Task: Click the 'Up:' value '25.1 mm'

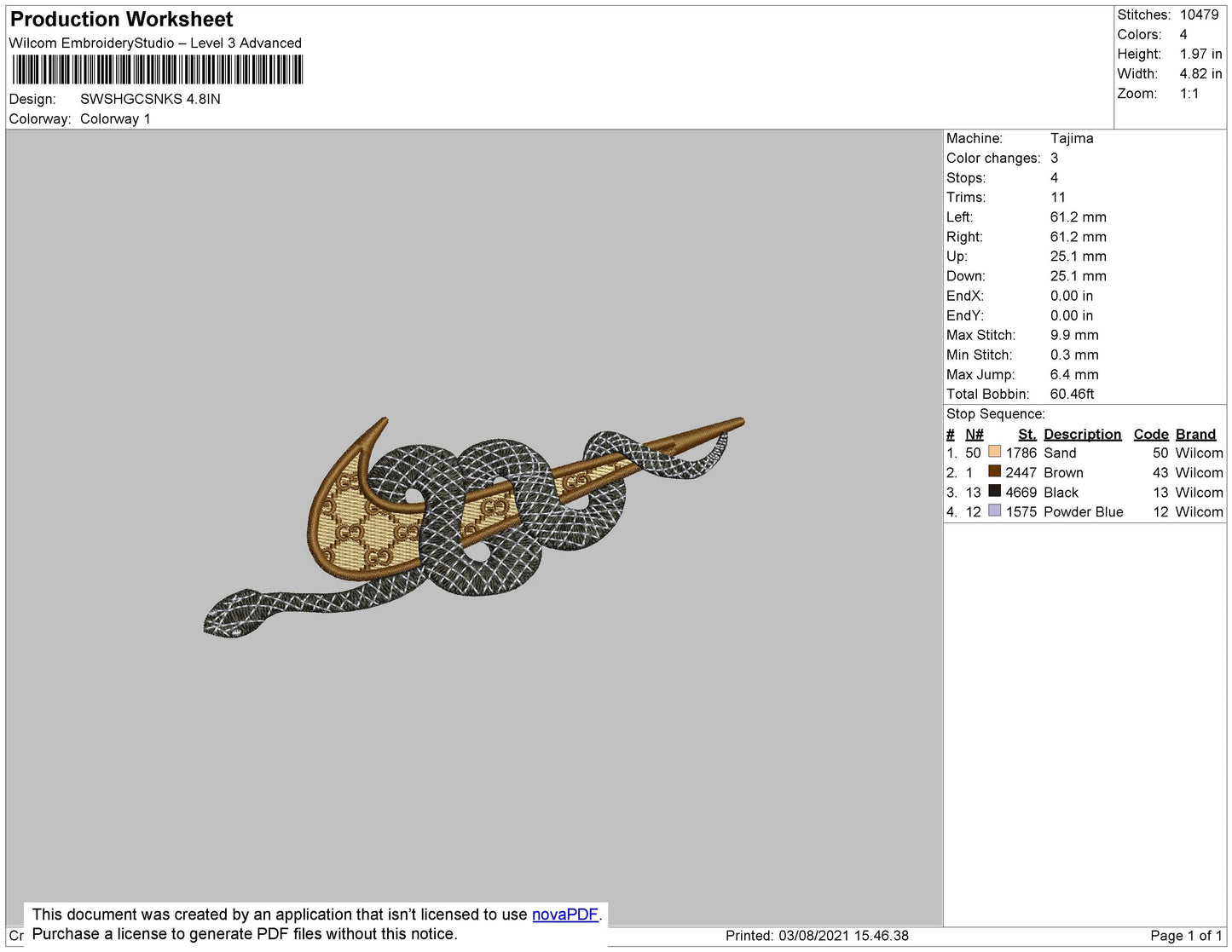Action: pyautogui.click(x=1078, y=257)
